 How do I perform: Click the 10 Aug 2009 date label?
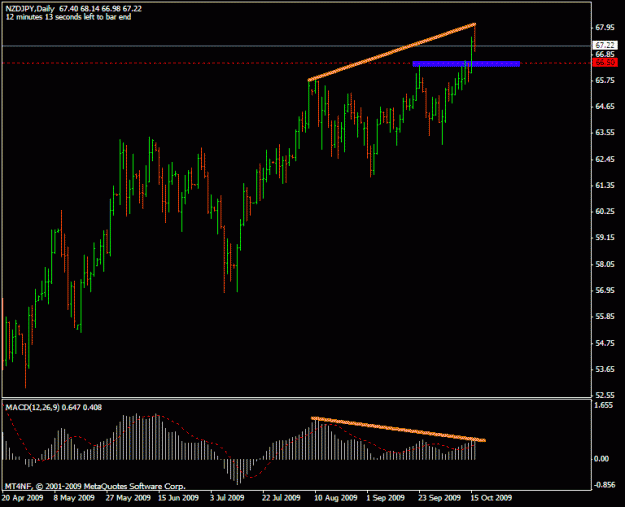[x=336, y=498]
